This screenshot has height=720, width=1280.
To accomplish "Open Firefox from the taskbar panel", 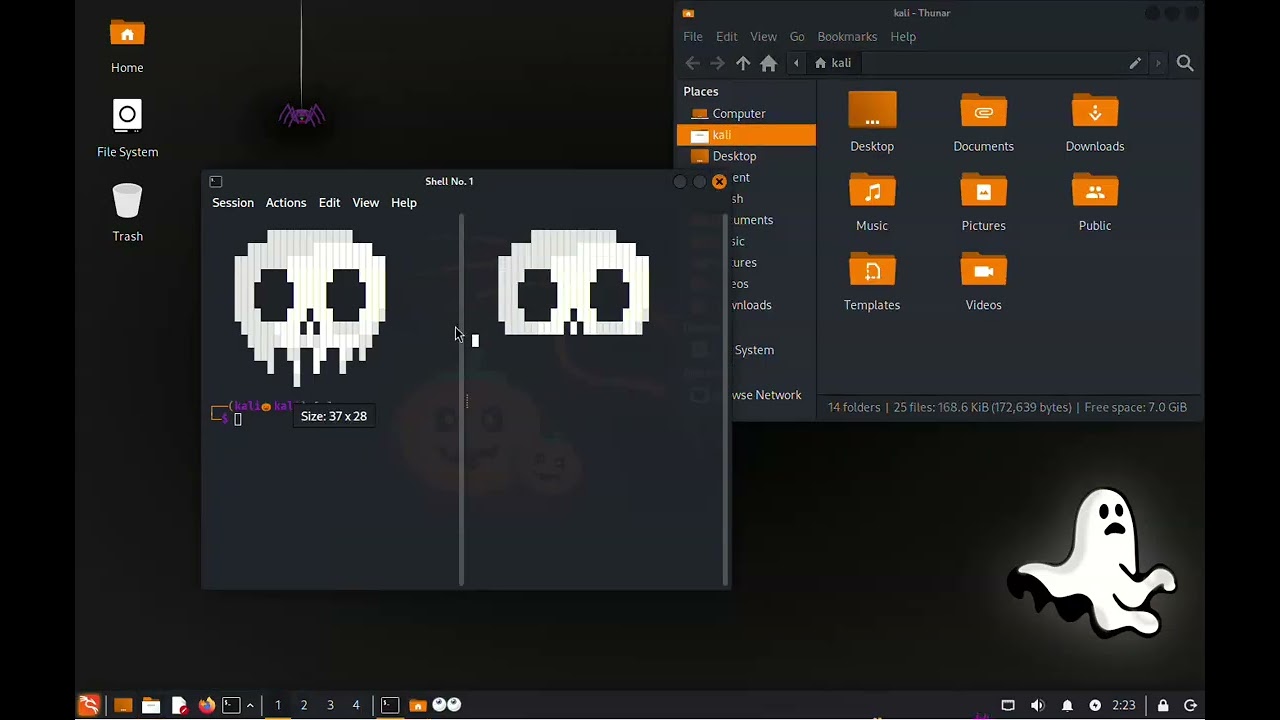I will point(206,705).
